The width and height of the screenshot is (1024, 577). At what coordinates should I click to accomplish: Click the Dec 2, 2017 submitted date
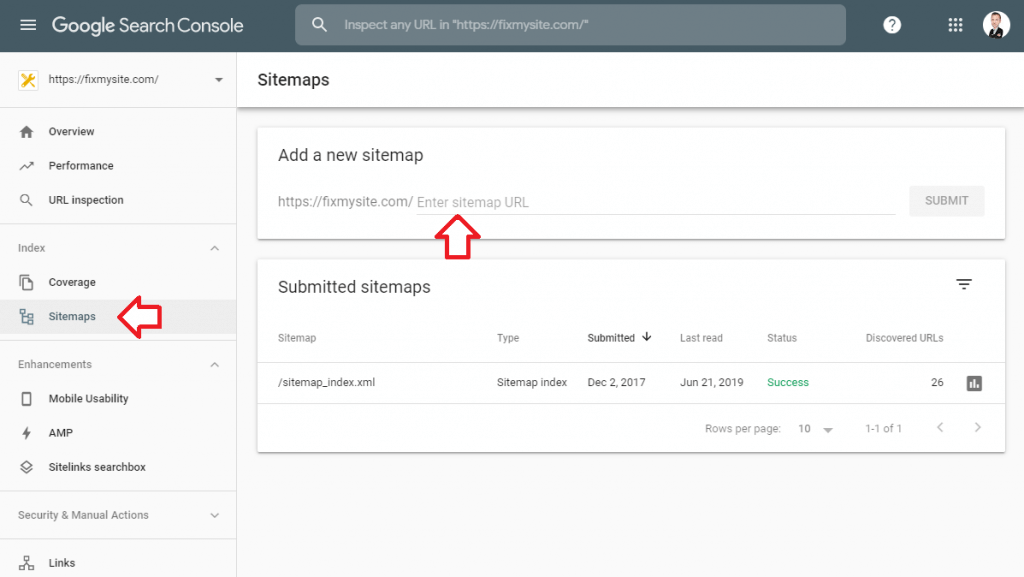point(616,382)
